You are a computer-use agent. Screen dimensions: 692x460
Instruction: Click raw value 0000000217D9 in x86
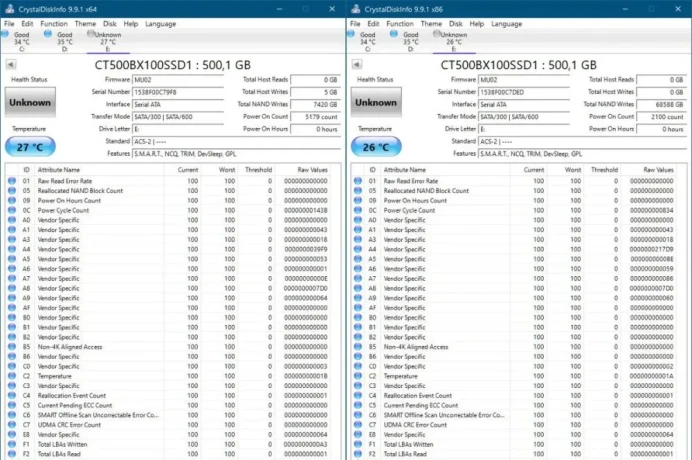coord(652,249)
